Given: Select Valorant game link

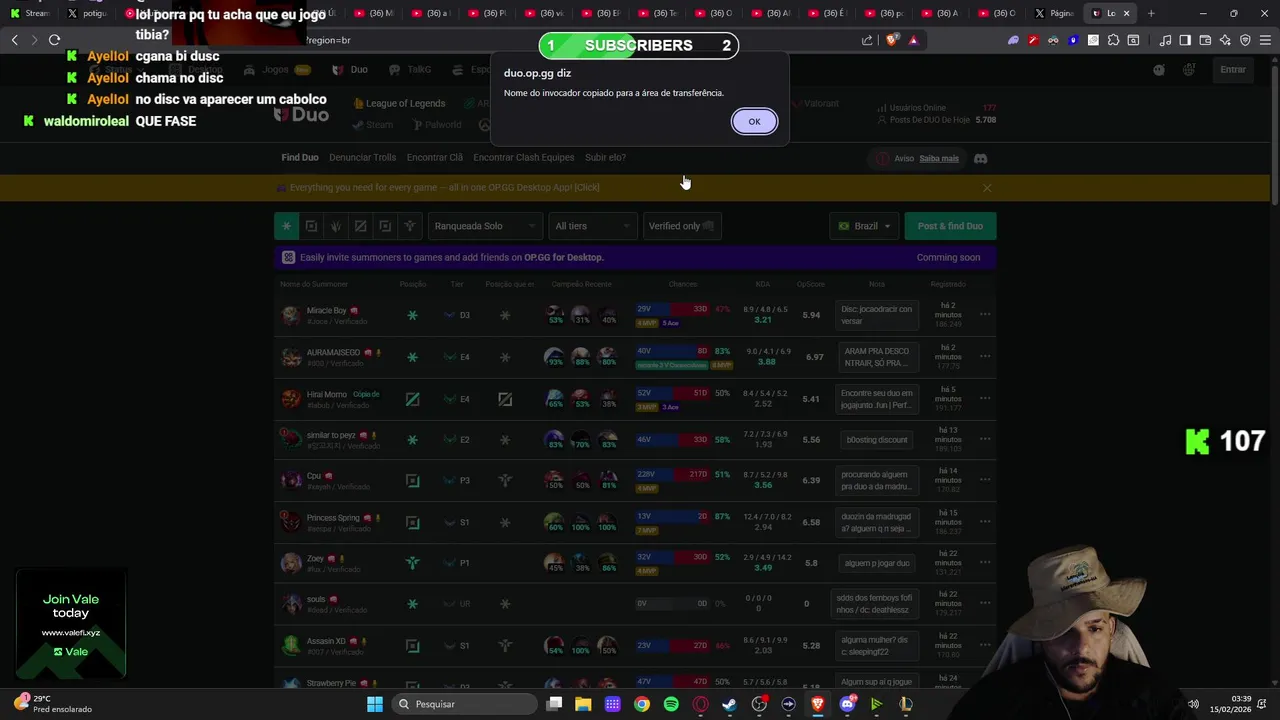Looking at the screenshot, I should click(816, 103).
